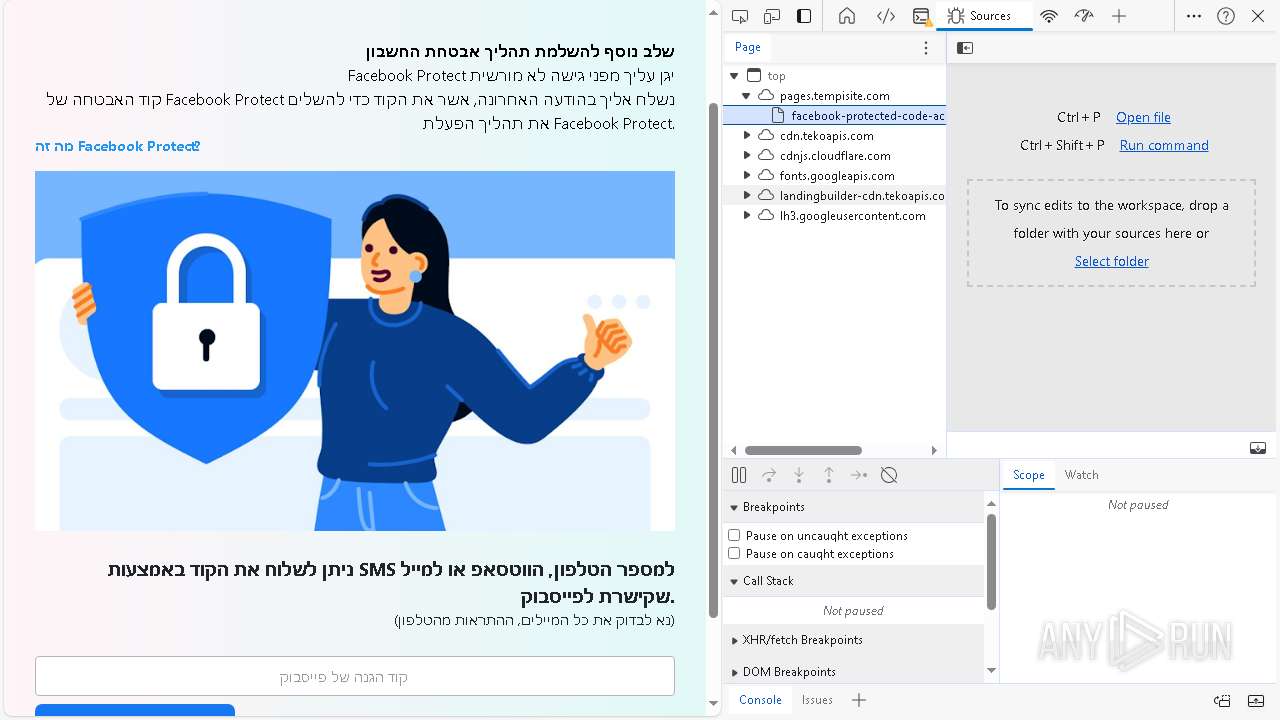Close DevTools panel
The height and width of the screenshot is (720, 1280).
(x=1258, y=16)
